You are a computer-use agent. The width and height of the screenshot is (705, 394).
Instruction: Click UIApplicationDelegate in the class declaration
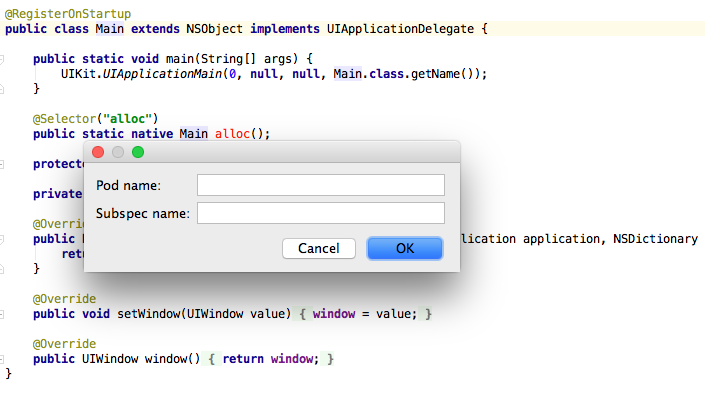[x=400, y=29]
